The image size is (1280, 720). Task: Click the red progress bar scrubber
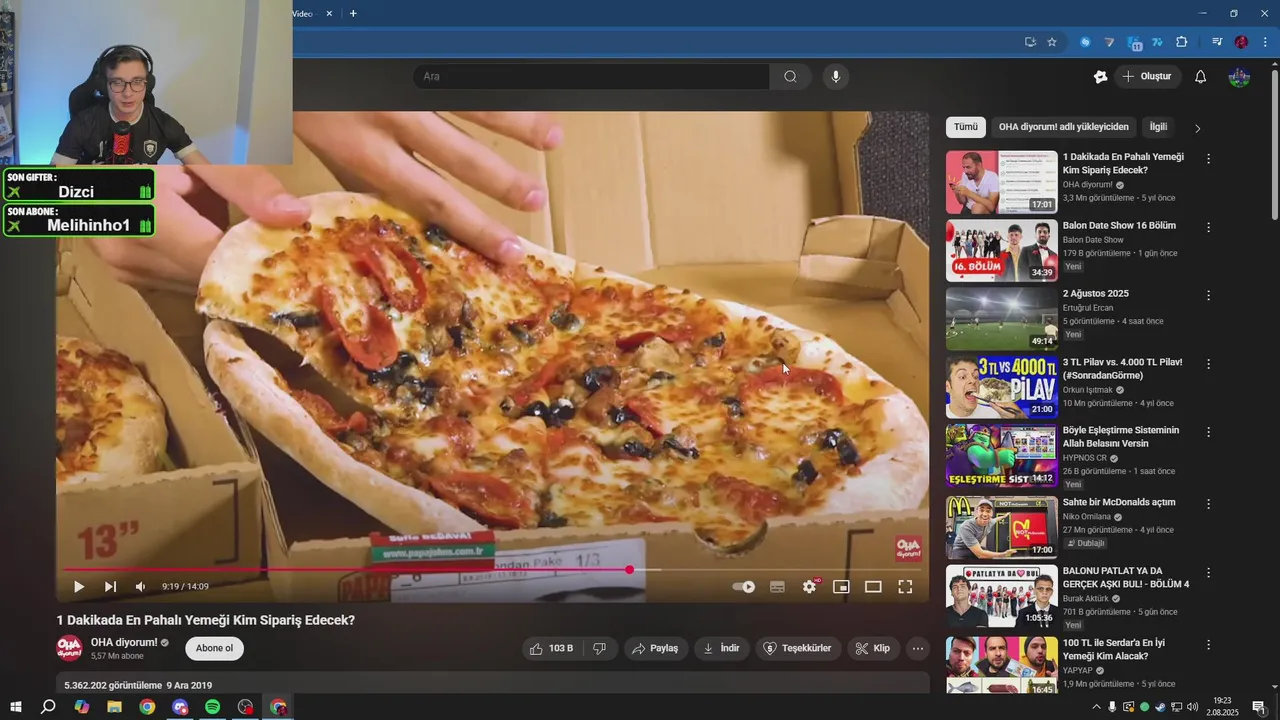click(x=629, y=569)
